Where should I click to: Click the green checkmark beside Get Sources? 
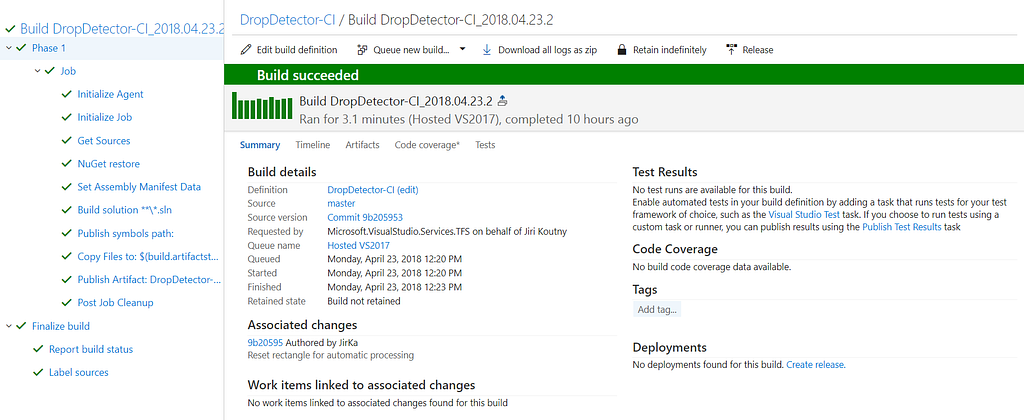[x=65, y=140]
